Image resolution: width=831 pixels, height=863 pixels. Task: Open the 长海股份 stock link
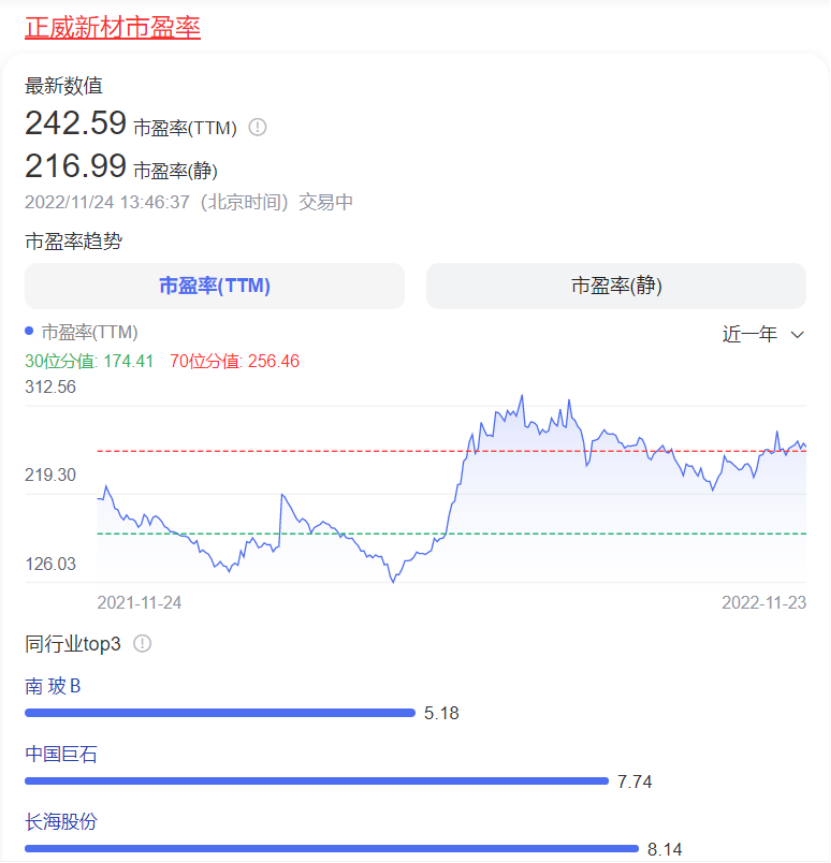61,822
